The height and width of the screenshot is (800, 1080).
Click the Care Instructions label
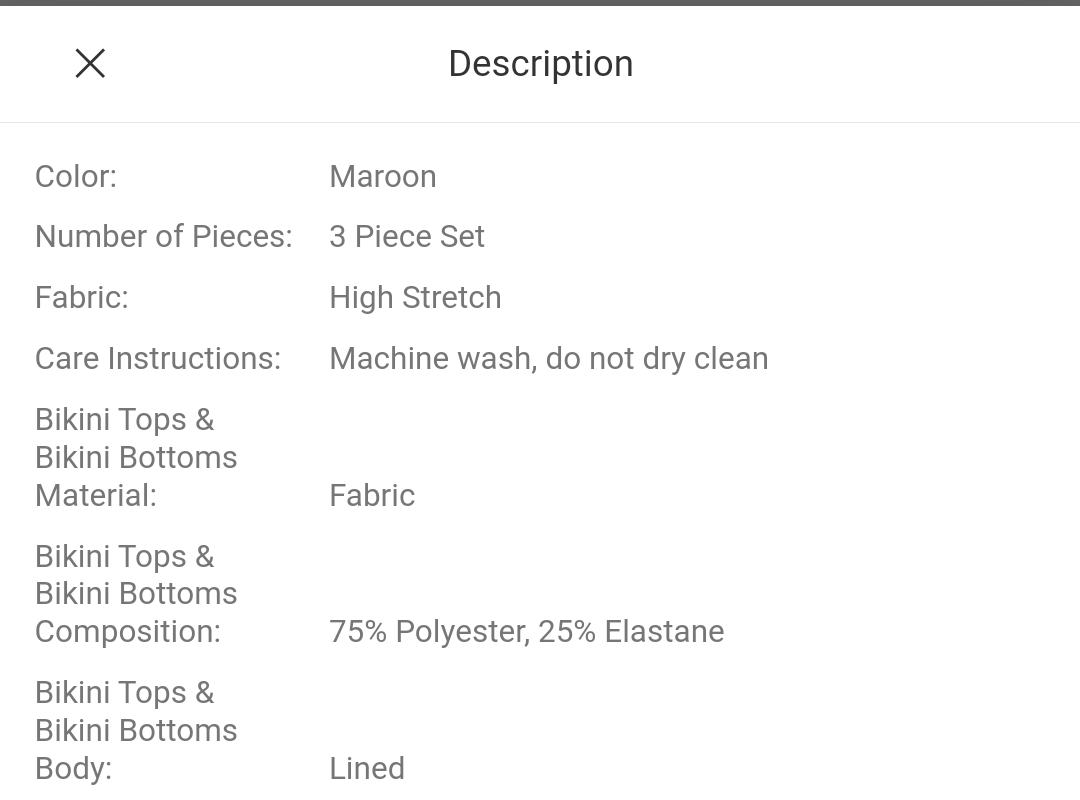click(x=158, y=358)
